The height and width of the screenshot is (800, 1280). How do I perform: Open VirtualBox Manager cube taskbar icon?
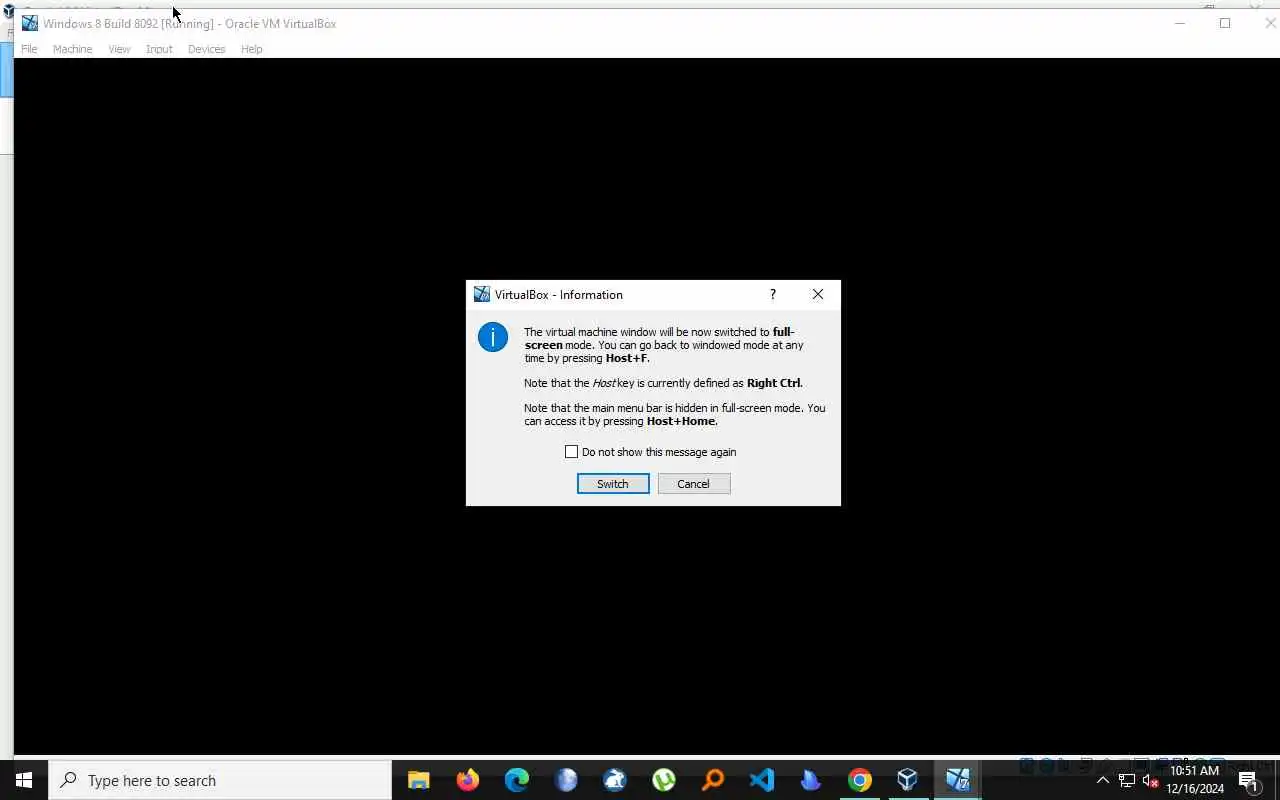pos(907,780)
